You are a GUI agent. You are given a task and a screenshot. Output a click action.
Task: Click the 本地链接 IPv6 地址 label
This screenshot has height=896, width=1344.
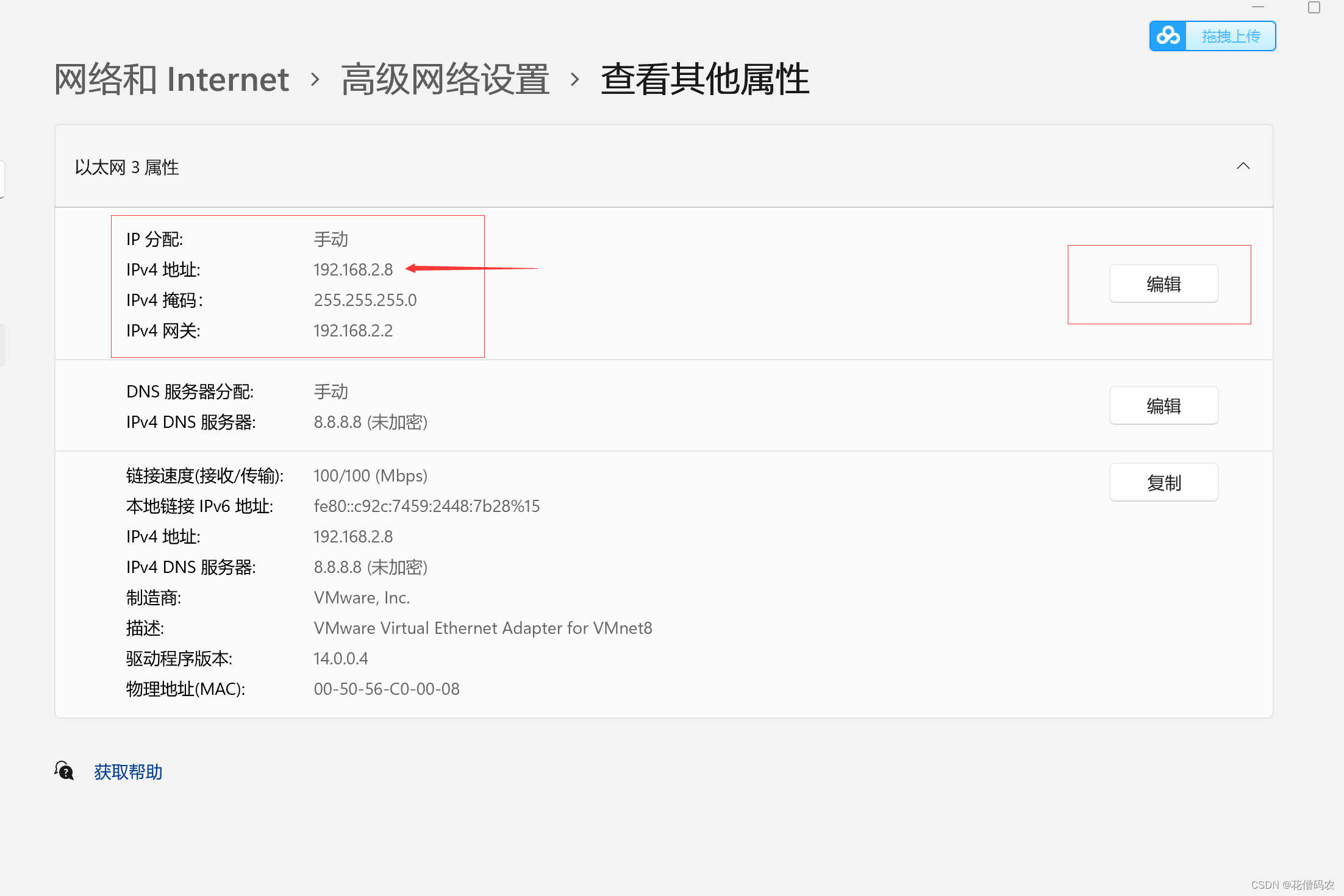point(199,506)
